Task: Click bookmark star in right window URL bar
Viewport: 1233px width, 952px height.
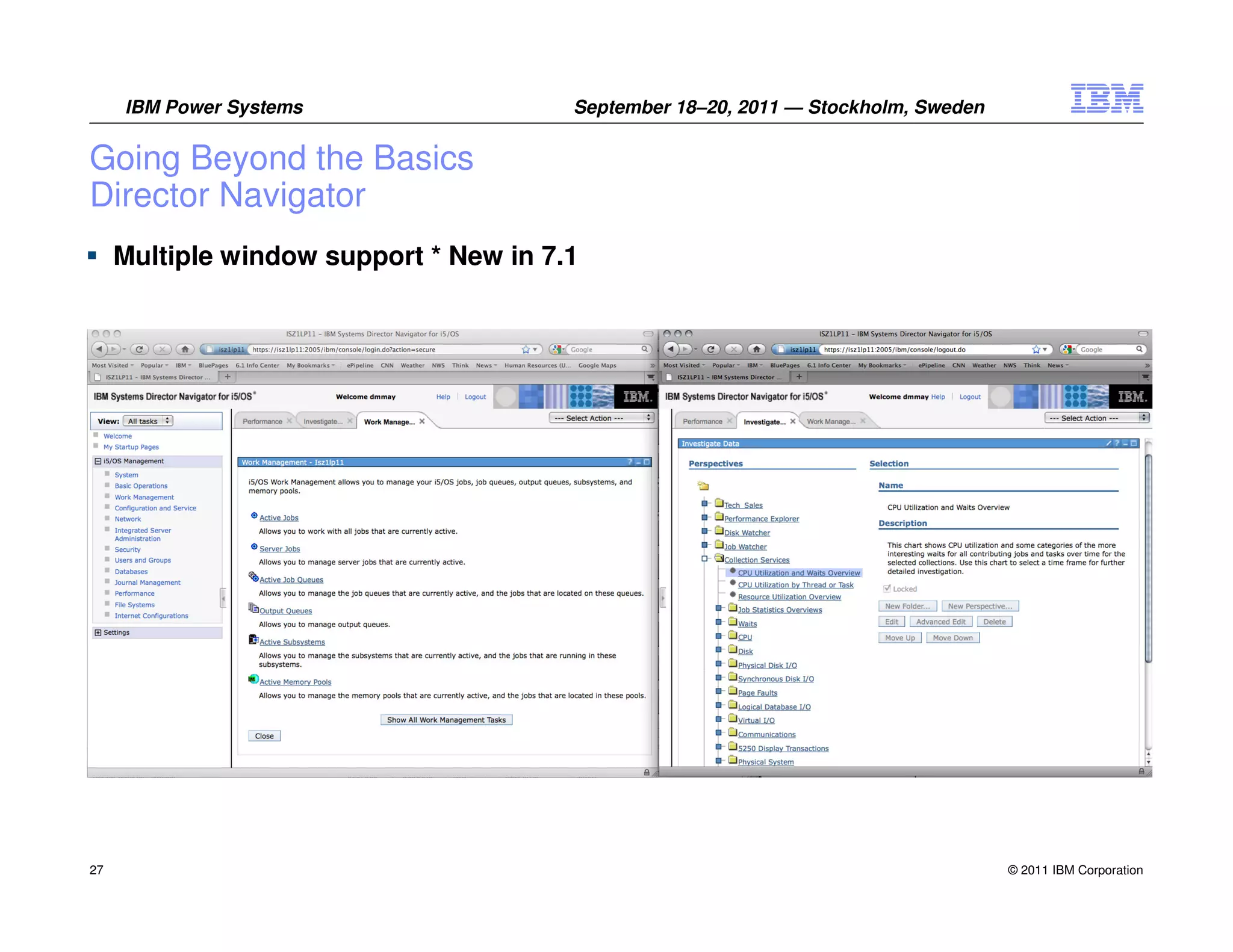Action: click(1036, 349)
